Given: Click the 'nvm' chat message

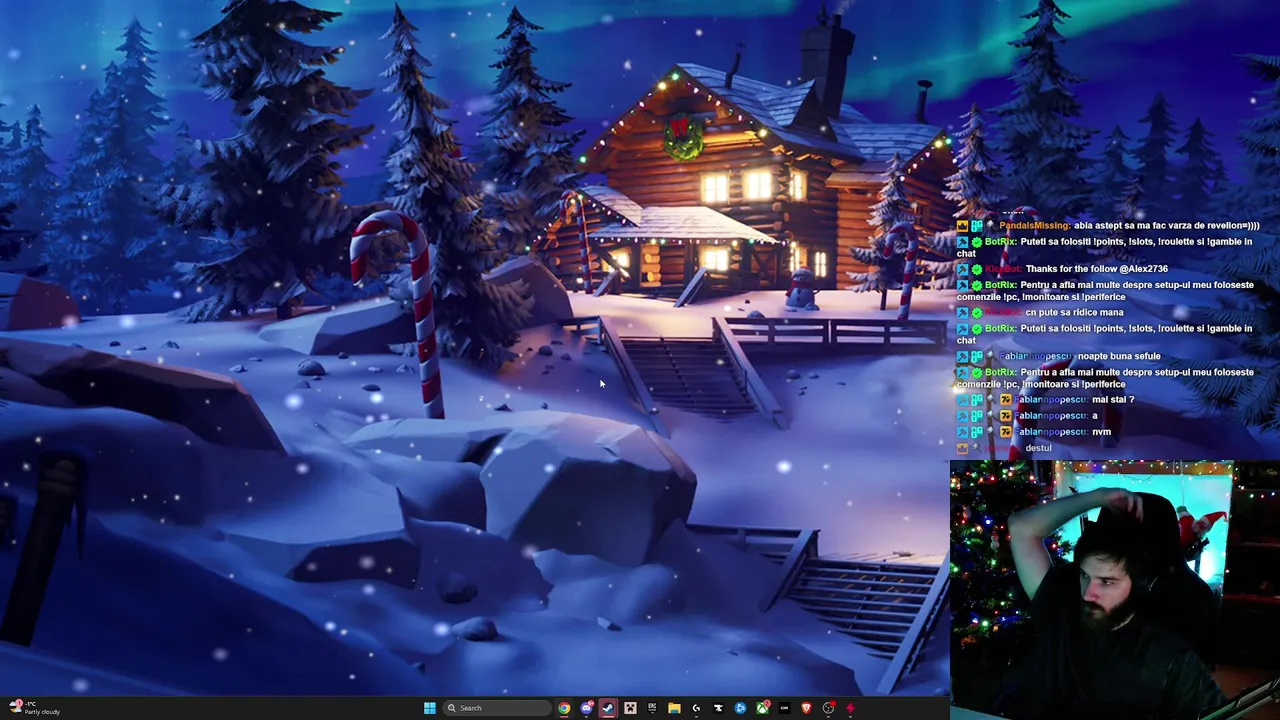Looking at the screenshot, I should click(x=1101, y=432).
